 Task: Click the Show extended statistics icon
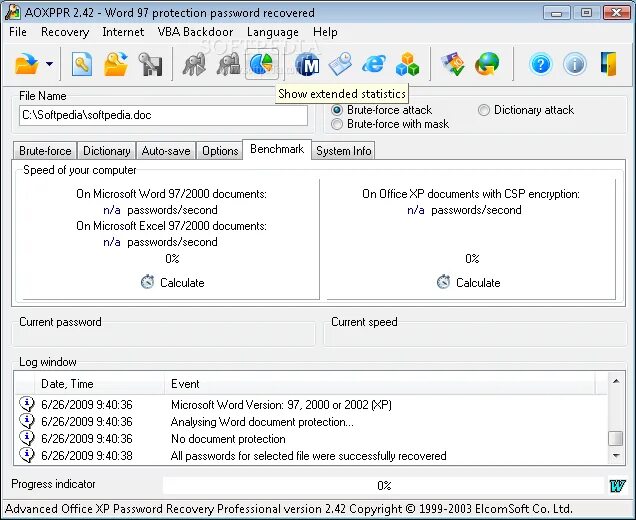click(x=262, y=64)
